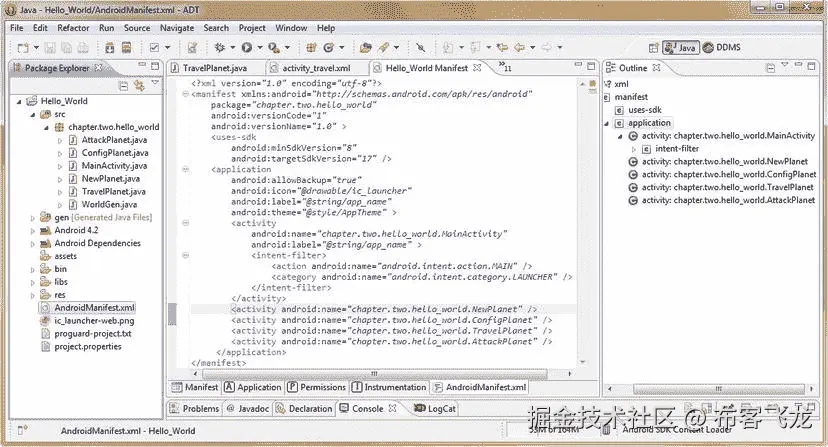
Task: Toggle Link with Editor in Package Explorer
Action: tap(139, 85)
